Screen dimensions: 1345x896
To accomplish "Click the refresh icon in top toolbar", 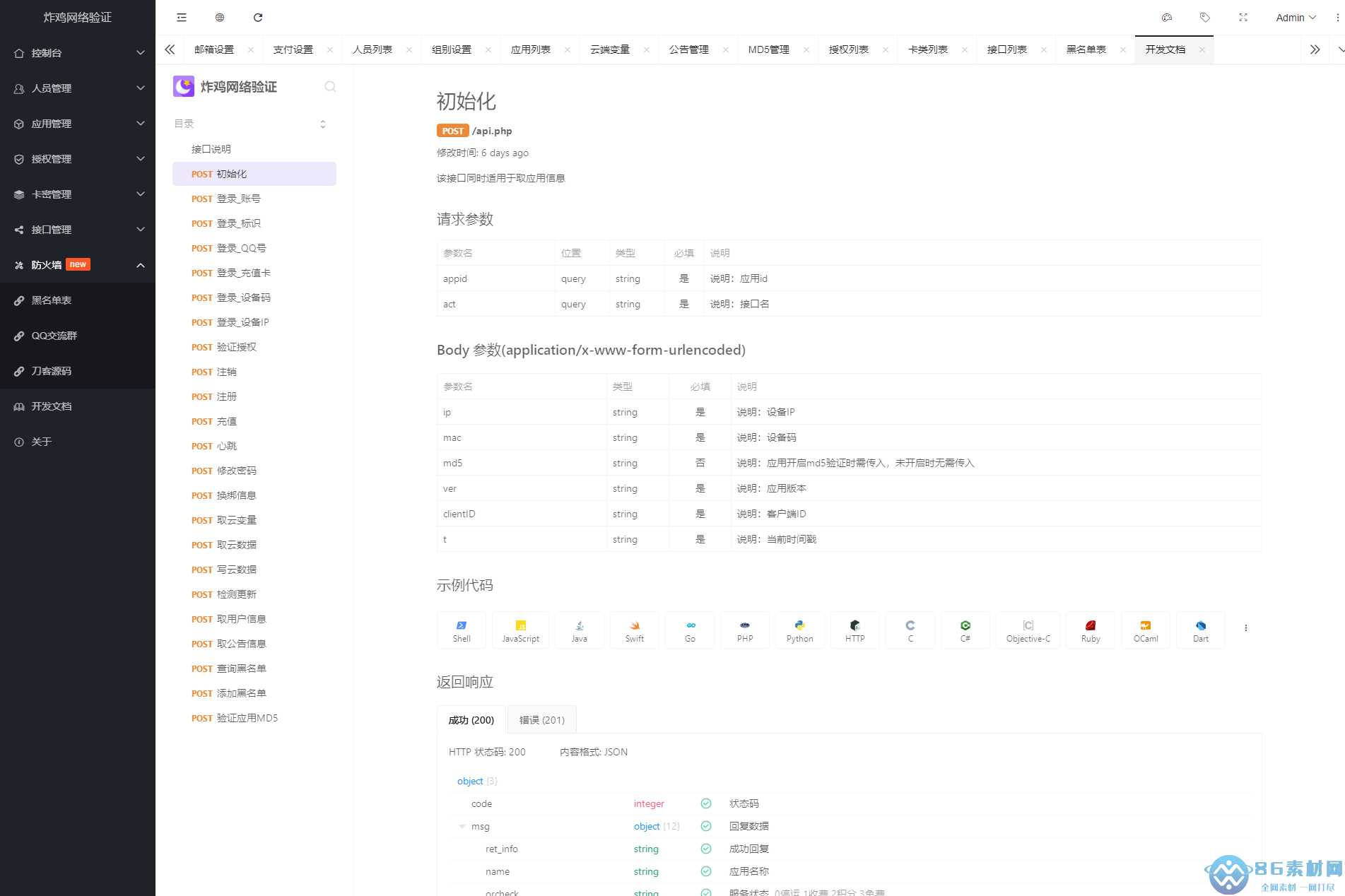I will pos(258,18).
